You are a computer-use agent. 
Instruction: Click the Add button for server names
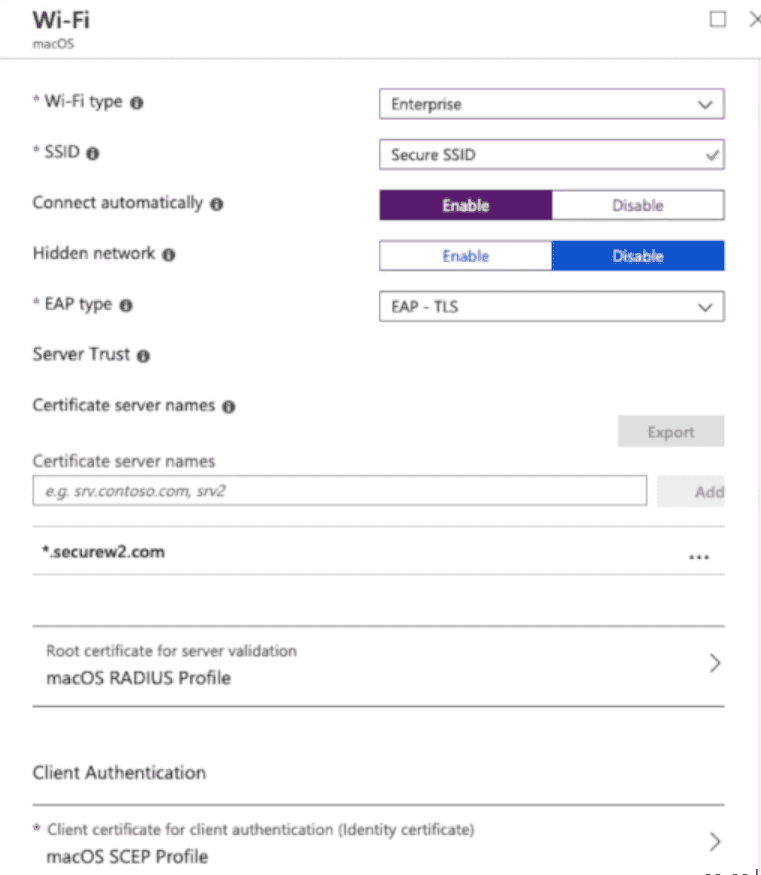[x=691, y=492]
